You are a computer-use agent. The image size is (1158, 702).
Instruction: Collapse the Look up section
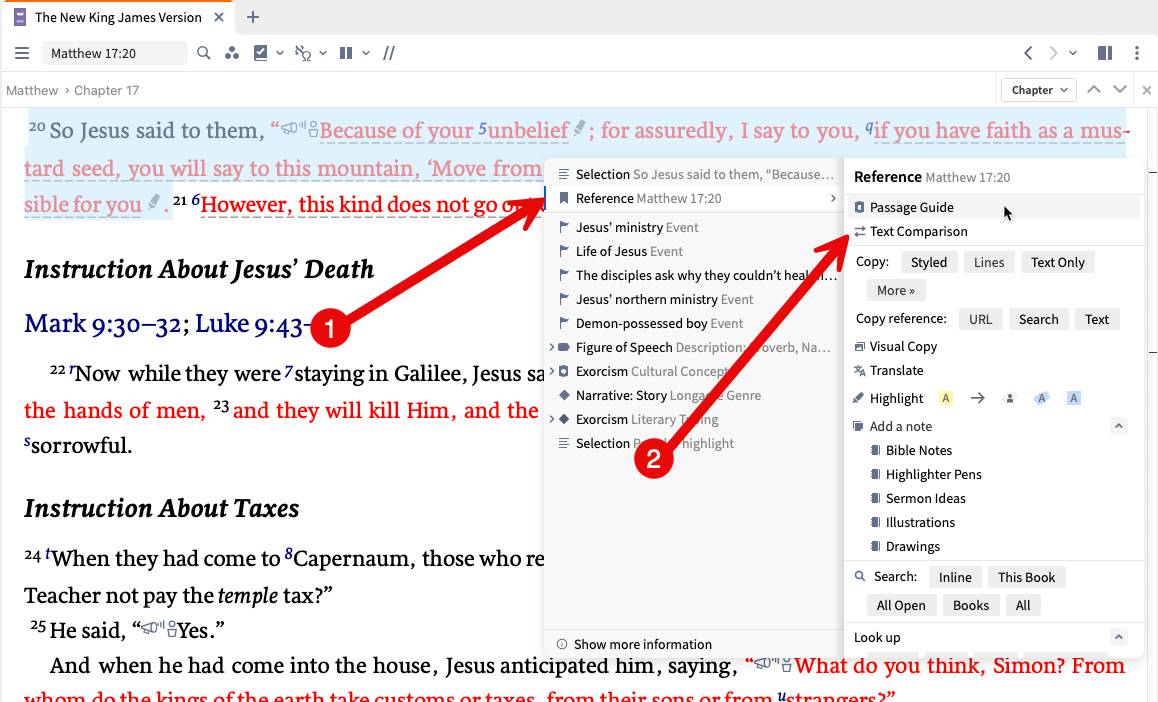pyautogui.click(x=1119, y=637)
